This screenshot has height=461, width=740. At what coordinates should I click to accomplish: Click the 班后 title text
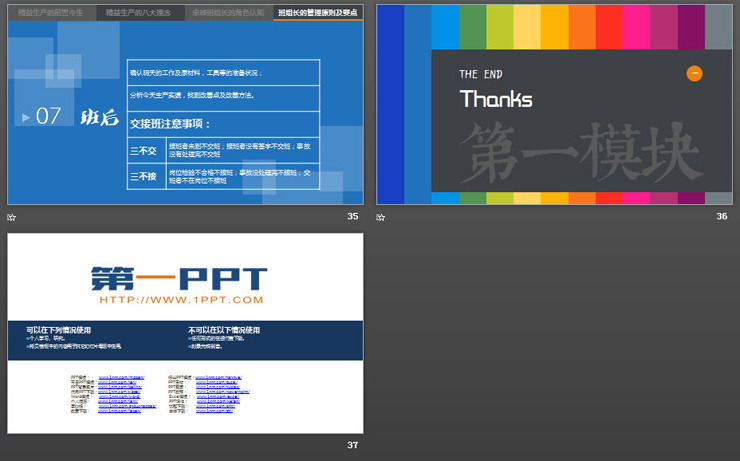[x=100, y=117]
